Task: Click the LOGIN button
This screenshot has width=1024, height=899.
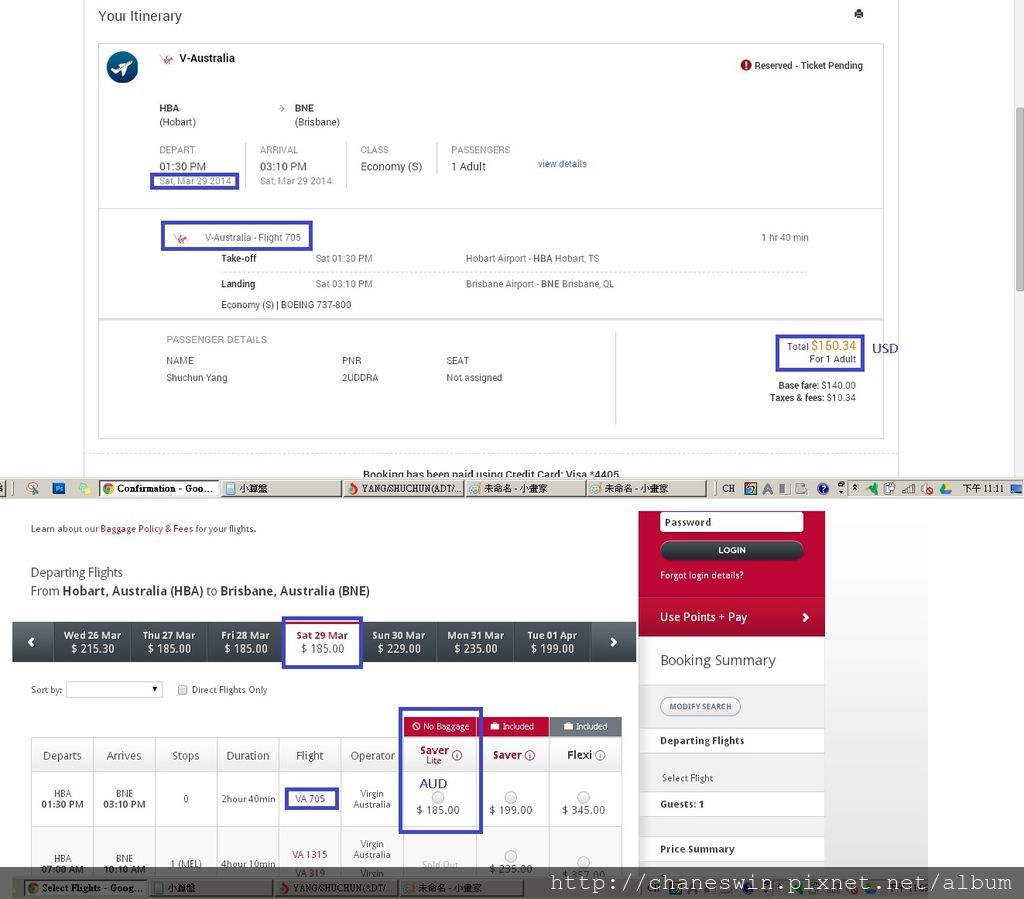Action: 731,550
